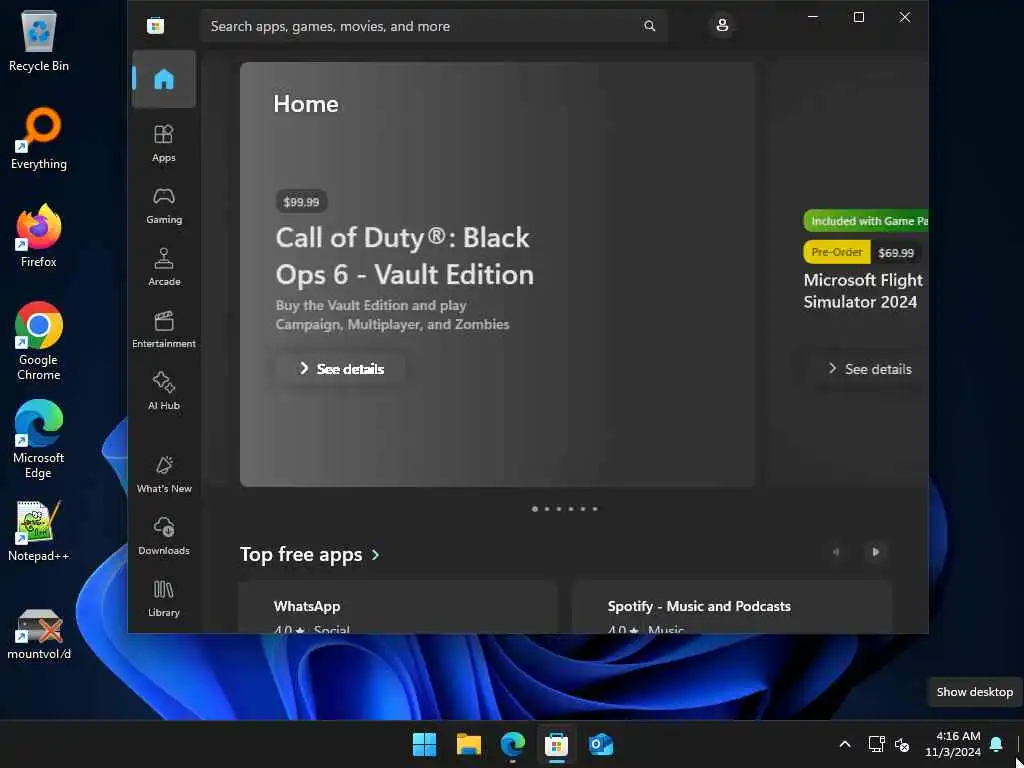
Task: Open the user account profile icon
Action: [x=722, y=25]
